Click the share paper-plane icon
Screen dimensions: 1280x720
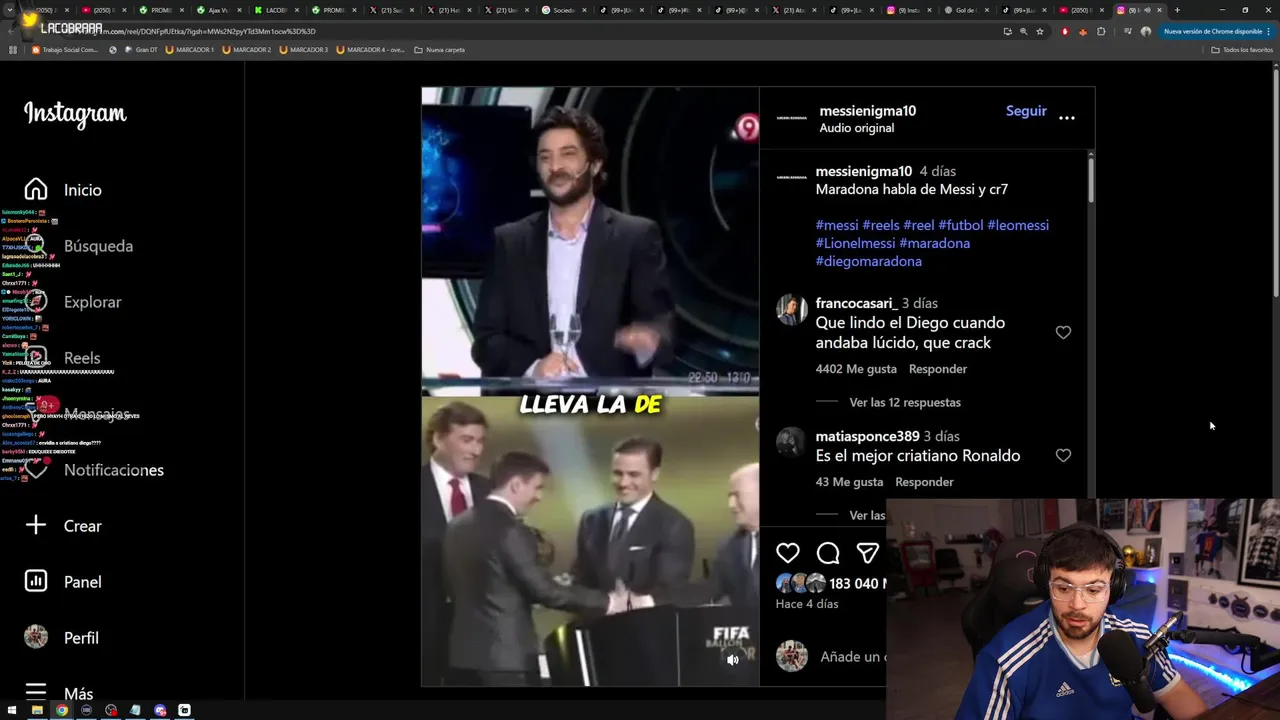tap(867, 553)
